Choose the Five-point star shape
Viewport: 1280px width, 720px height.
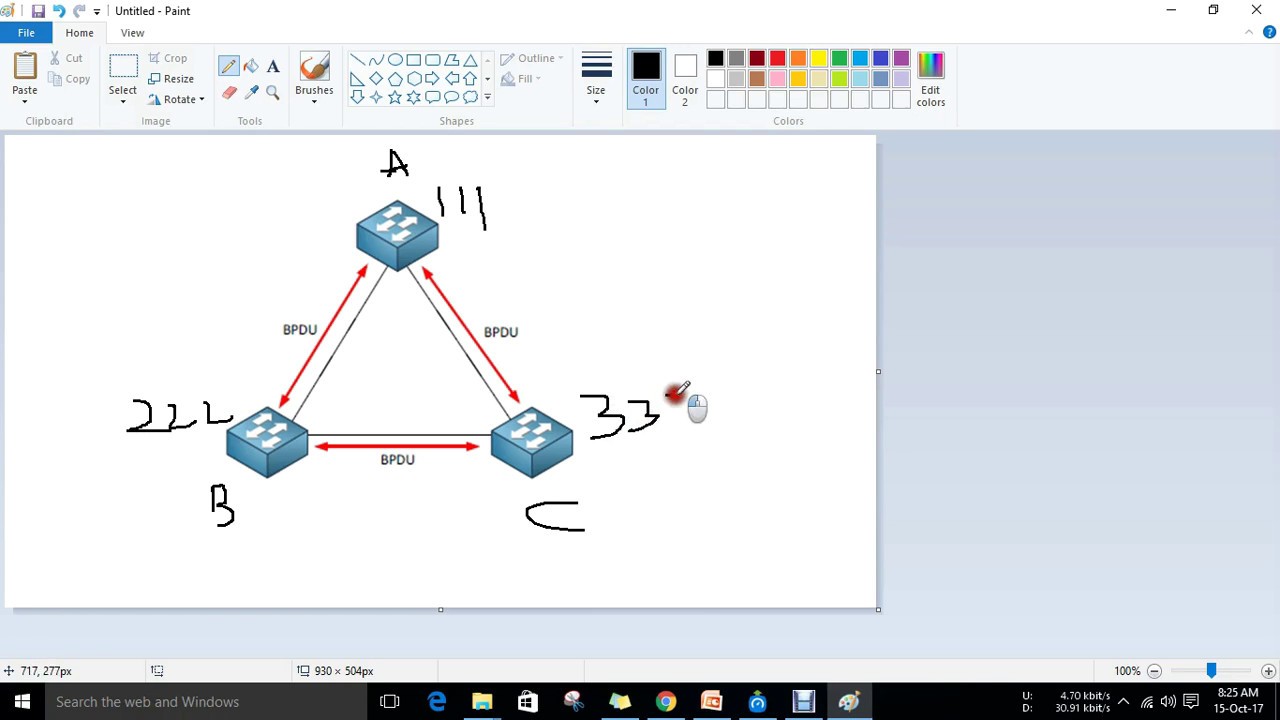pyautogui.click(x=395, y=97)
